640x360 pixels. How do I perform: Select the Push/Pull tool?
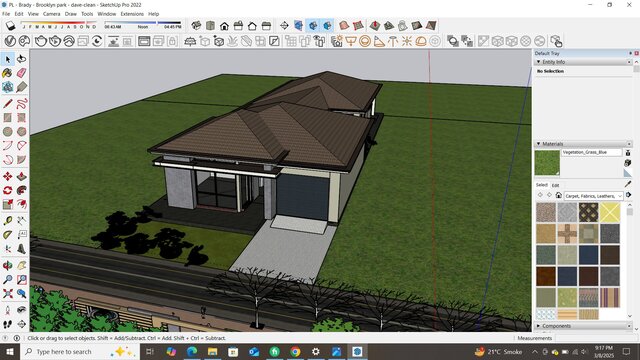tap(22, 176)
